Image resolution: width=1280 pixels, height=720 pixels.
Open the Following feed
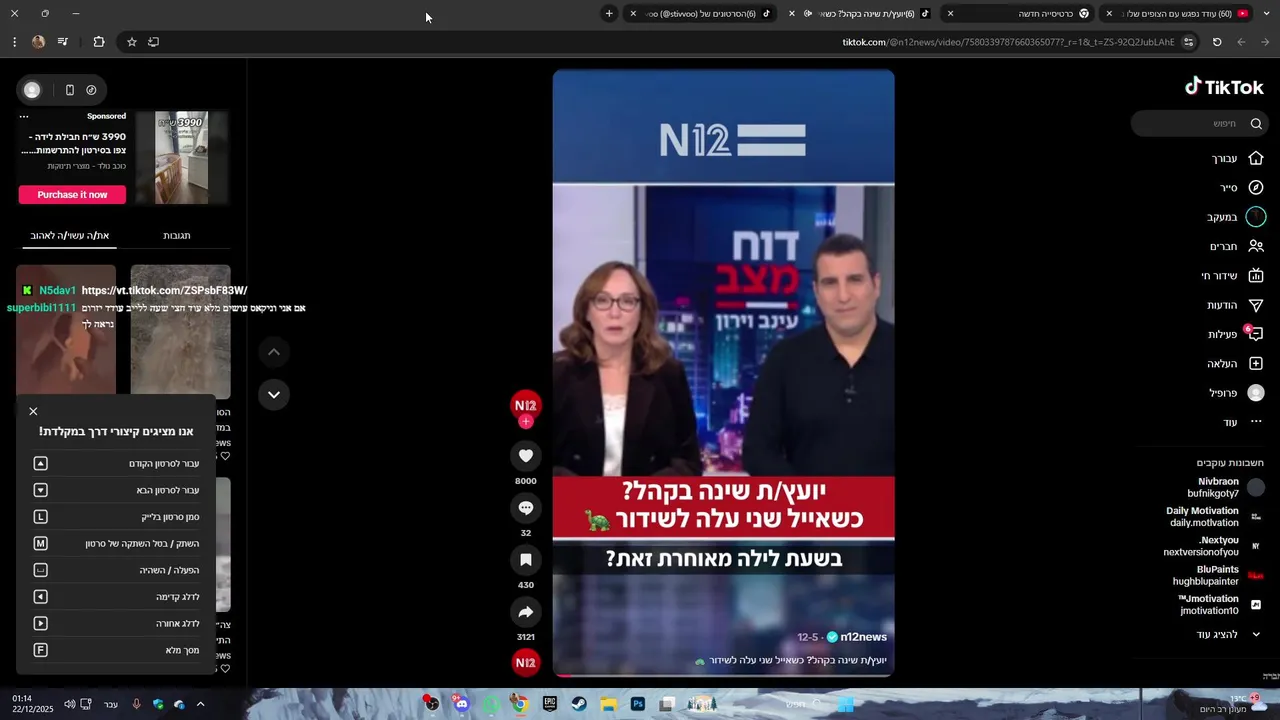click(1236, 216)
